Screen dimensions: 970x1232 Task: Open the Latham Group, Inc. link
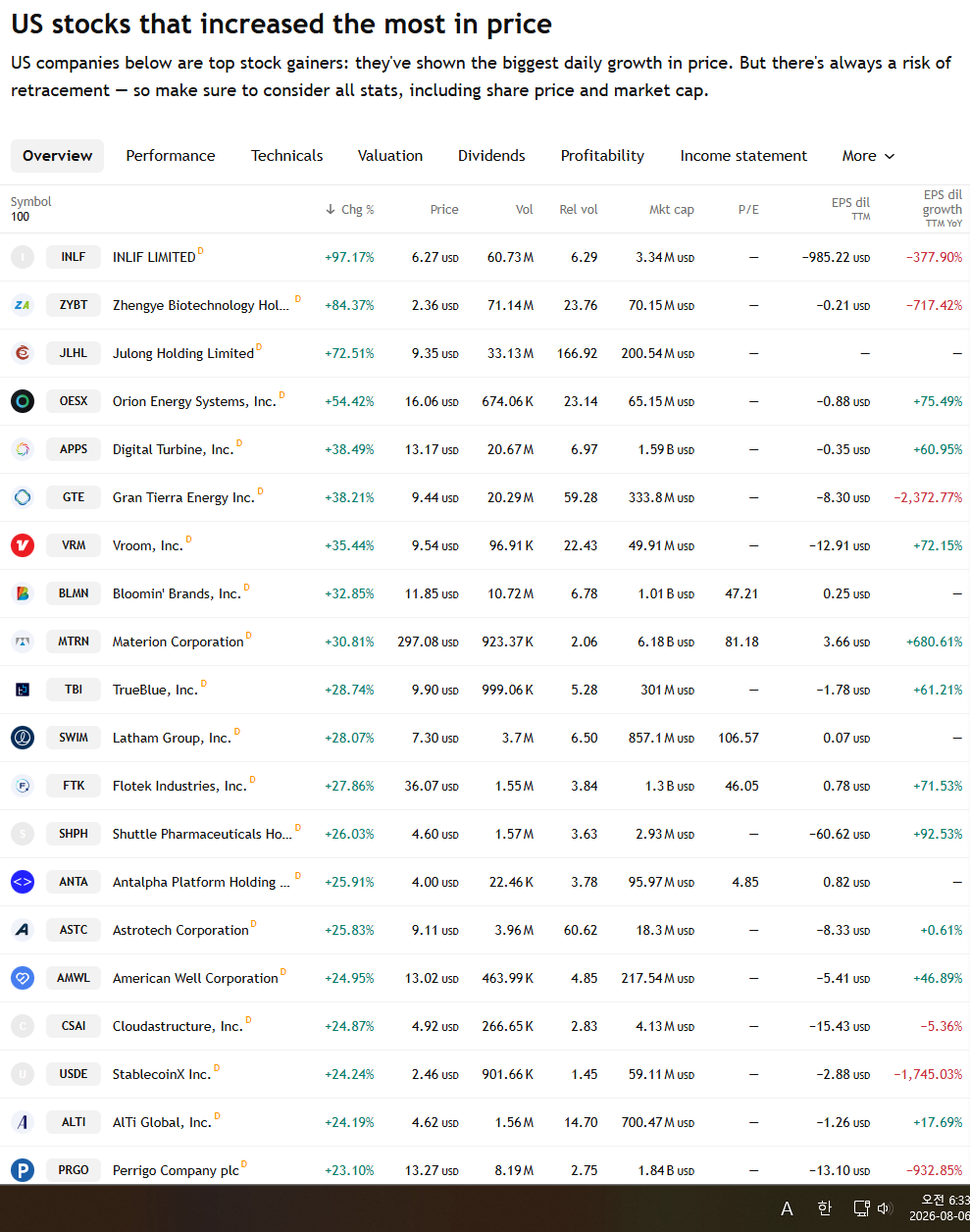coord(172,739)
